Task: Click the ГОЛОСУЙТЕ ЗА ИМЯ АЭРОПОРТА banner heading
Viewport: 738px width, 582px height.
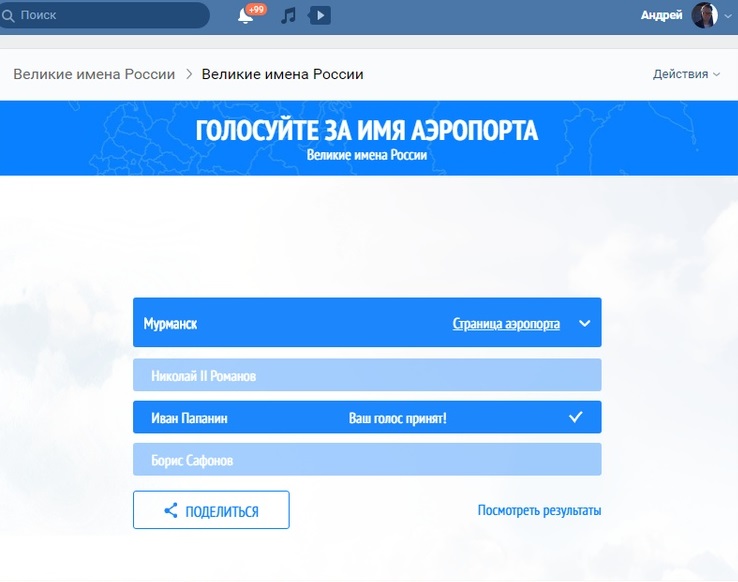Action: pyautogui.click(x=367, y=130)
